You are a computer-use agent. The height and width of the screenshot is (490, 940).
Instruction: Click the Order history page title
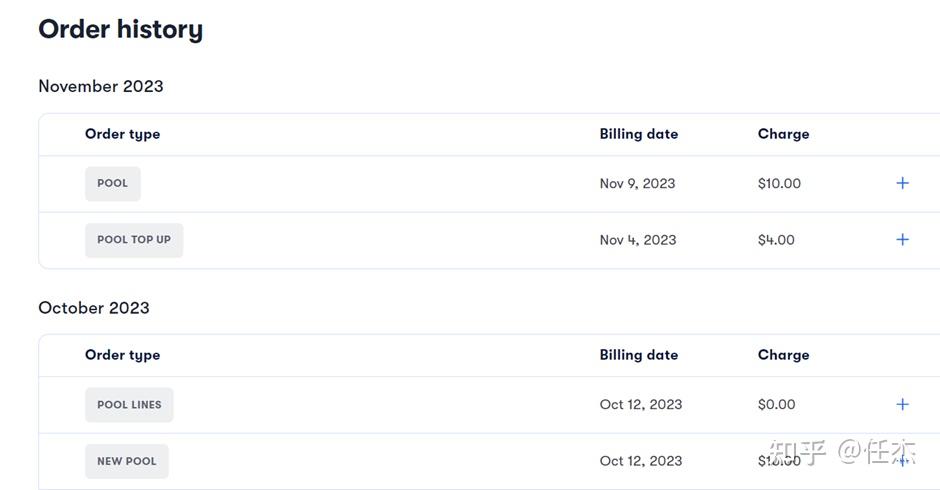pyautogui.click(x=120, y=30)
